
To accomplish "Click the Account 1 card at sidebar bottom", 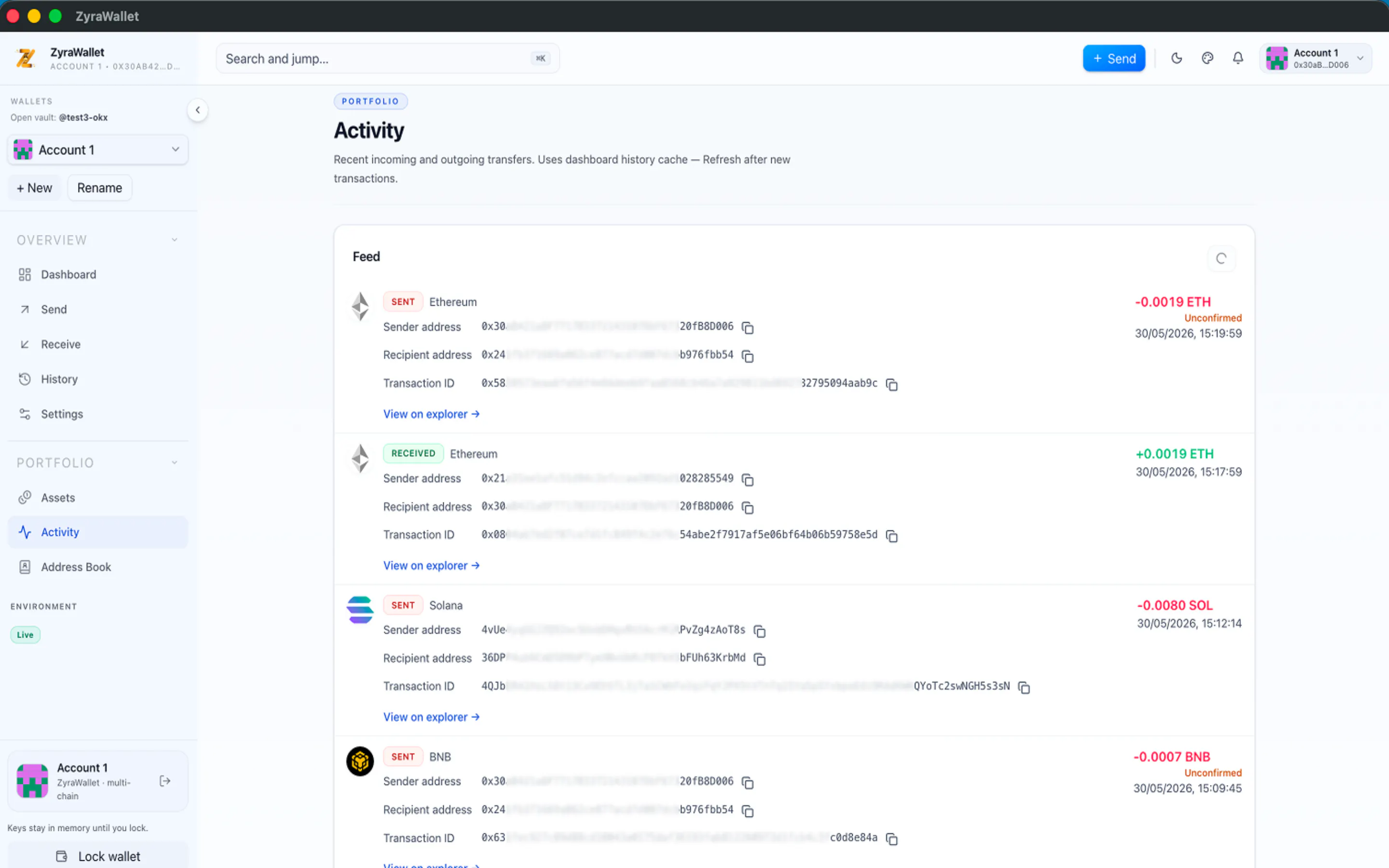I will click(97, 781).
